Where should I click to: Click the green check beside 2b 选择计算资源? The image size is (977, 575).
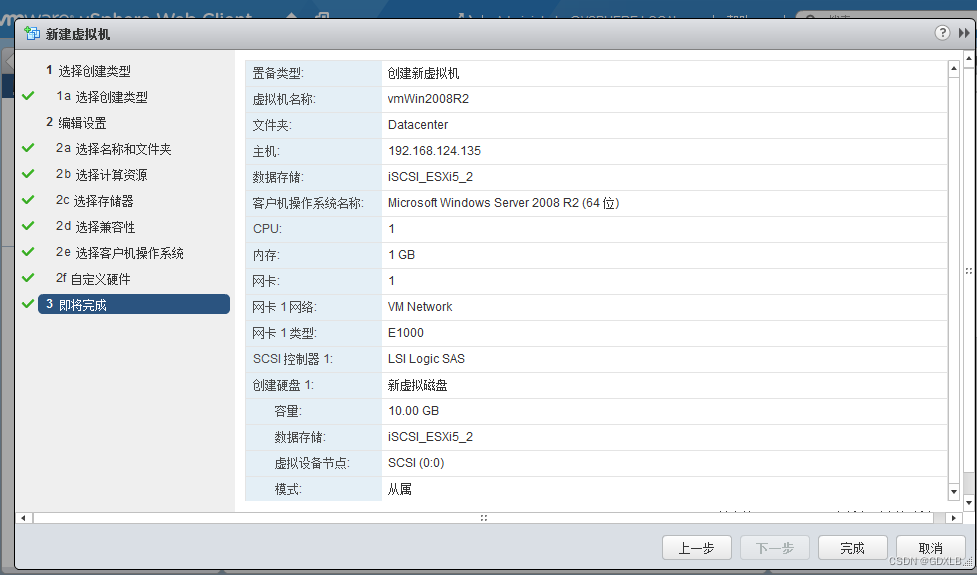[x=28, y=174]
